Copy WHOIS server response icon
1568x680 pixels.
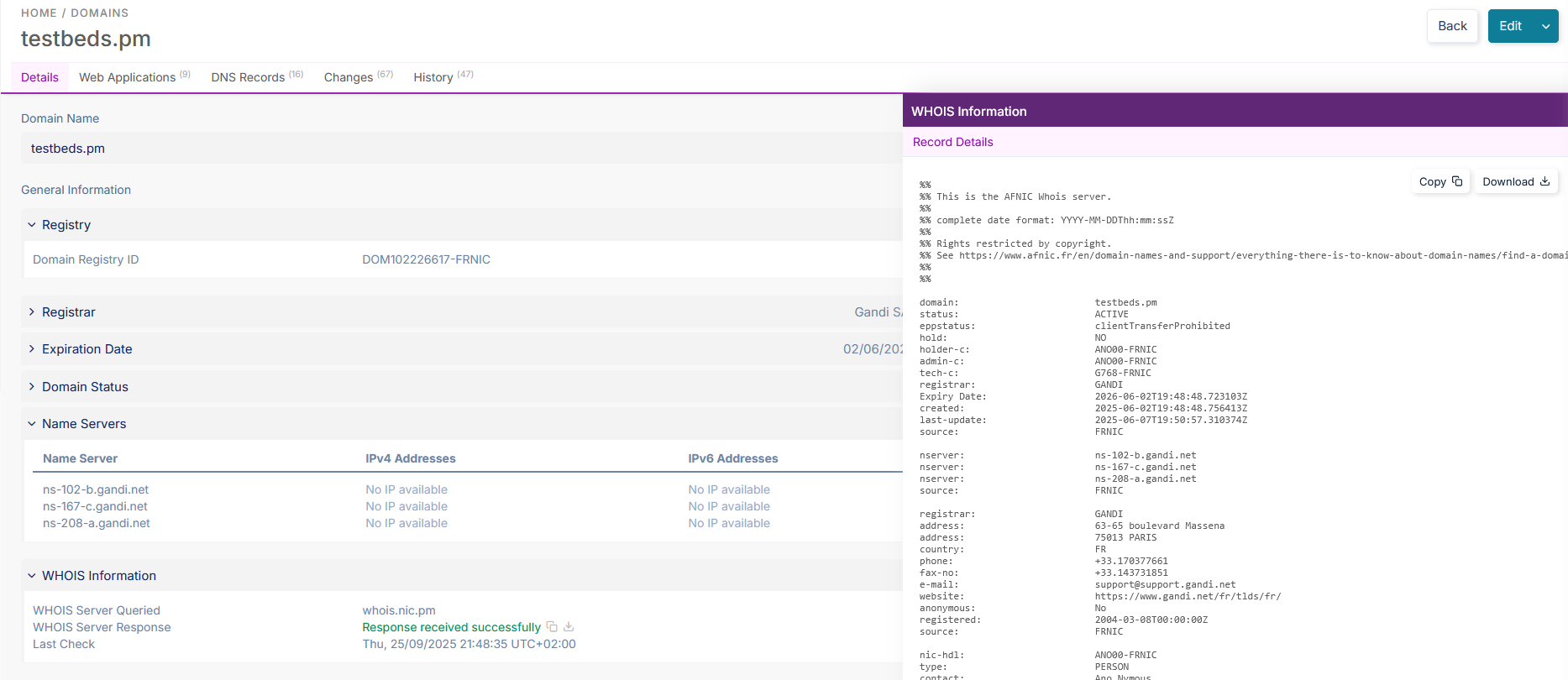pyautogui.click(x=552, y=627)
